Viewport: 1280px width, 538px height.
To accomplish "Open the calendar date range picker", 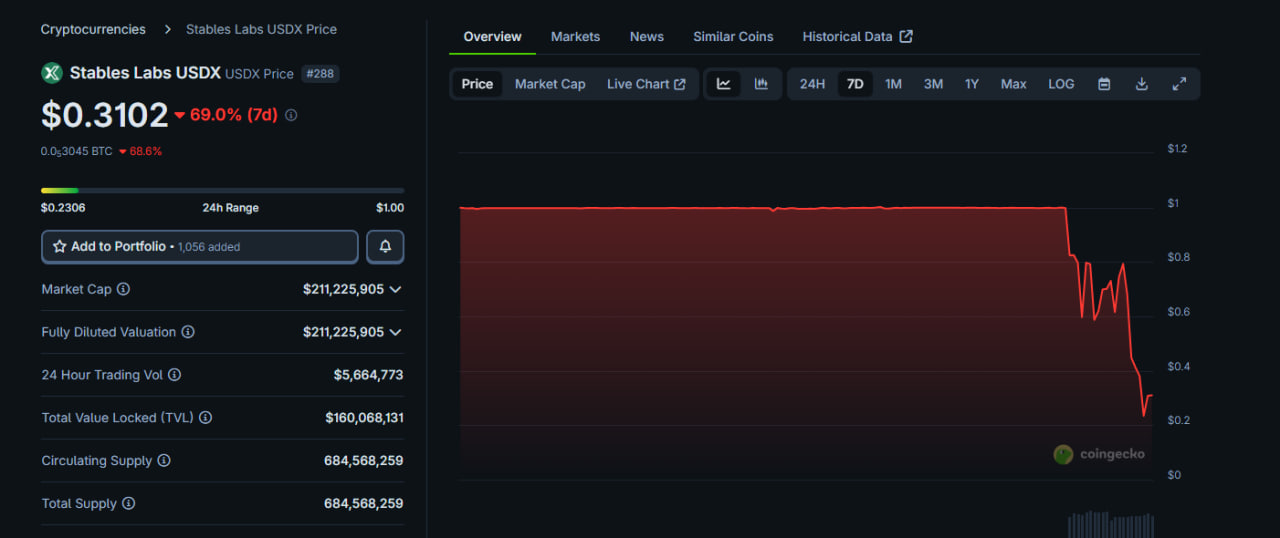I will tap(1104, 84).
